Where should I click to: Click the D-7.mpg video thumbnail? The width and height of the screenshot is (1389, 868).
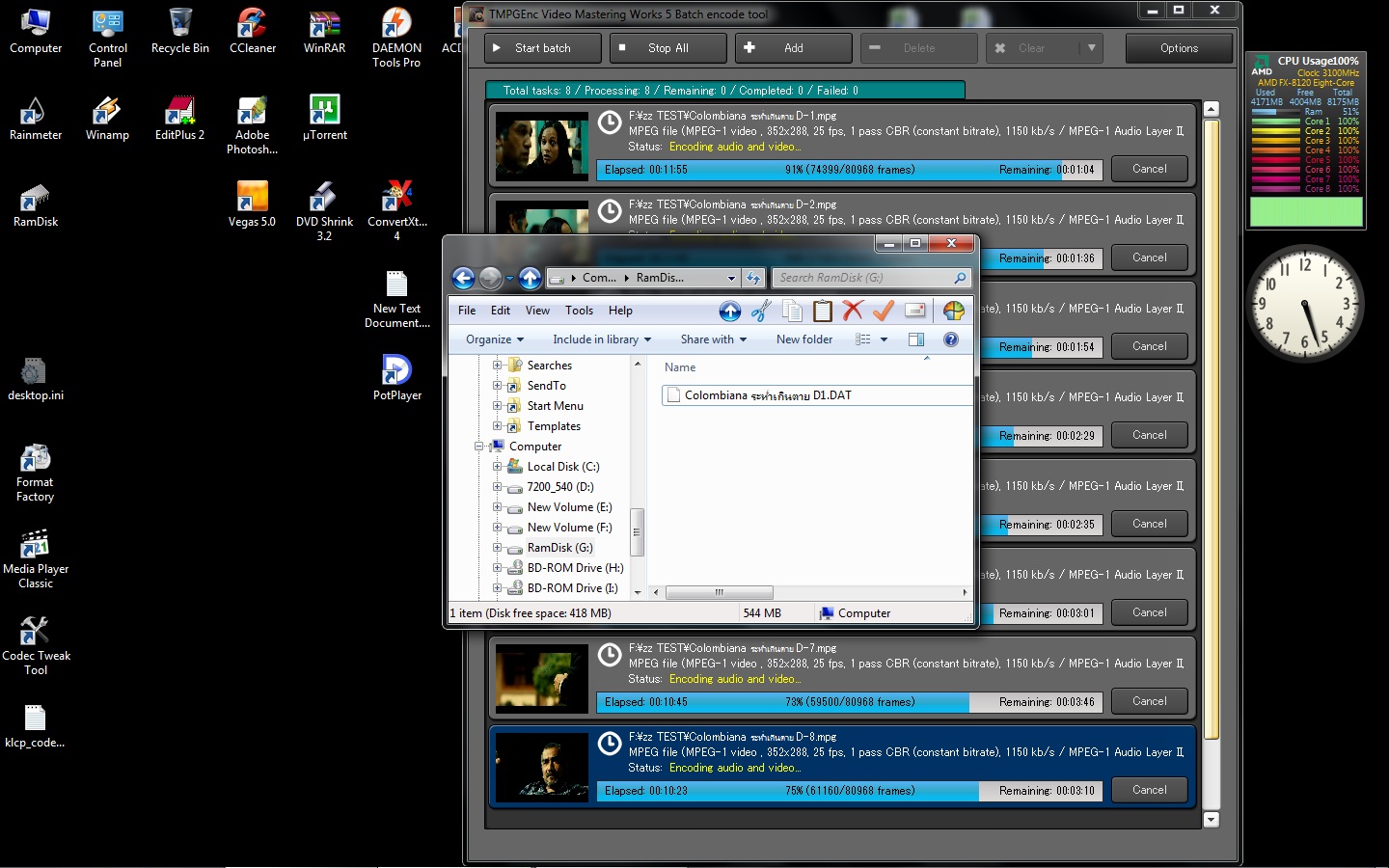[542, 679]
